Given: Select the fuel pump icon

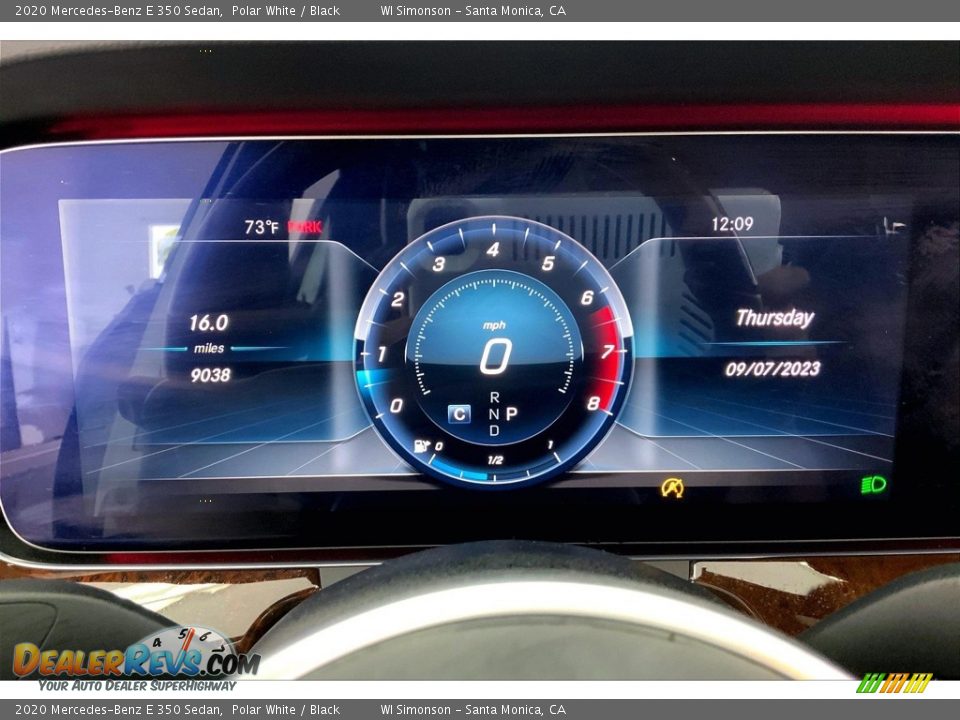Looking at the screenshot, I should [x=422, y=446].
